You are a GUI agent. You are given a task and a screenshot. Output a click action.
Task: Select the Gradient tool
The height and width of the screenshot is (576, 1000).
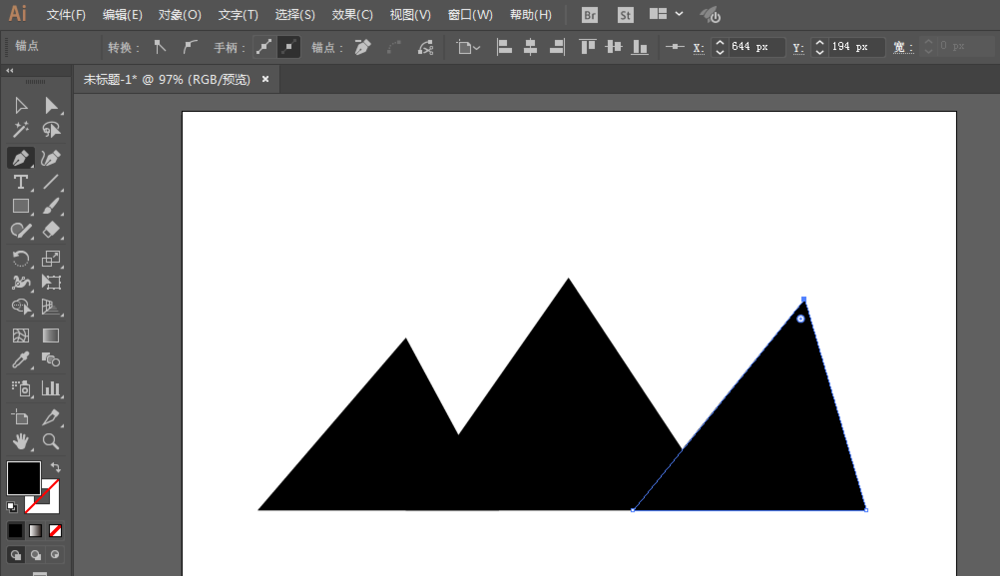click(51, 334)
